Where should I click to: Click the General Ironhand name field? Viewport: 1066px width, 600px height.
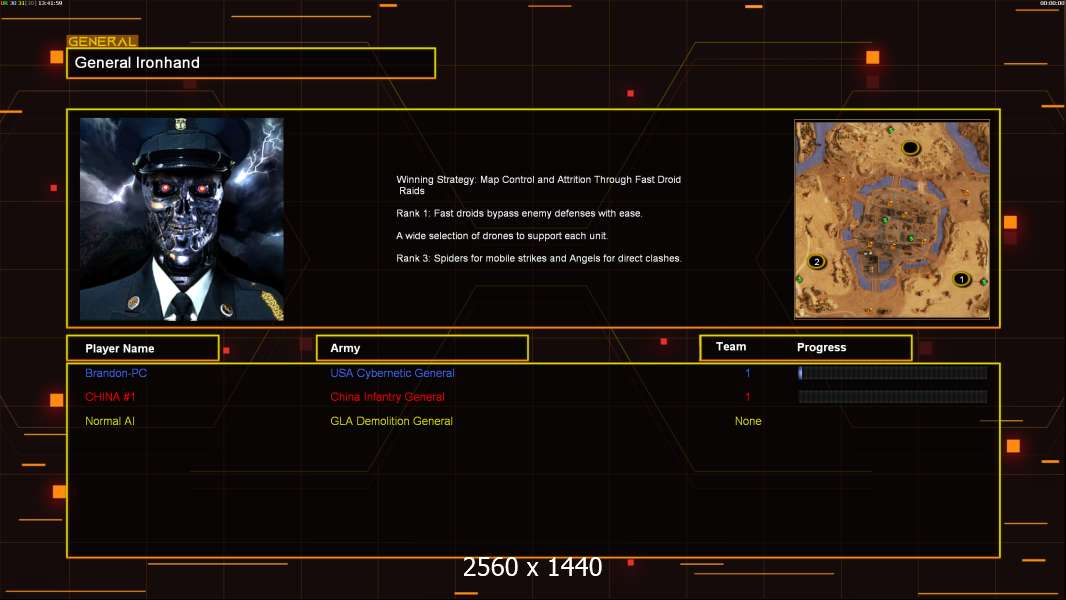point(251,63)
